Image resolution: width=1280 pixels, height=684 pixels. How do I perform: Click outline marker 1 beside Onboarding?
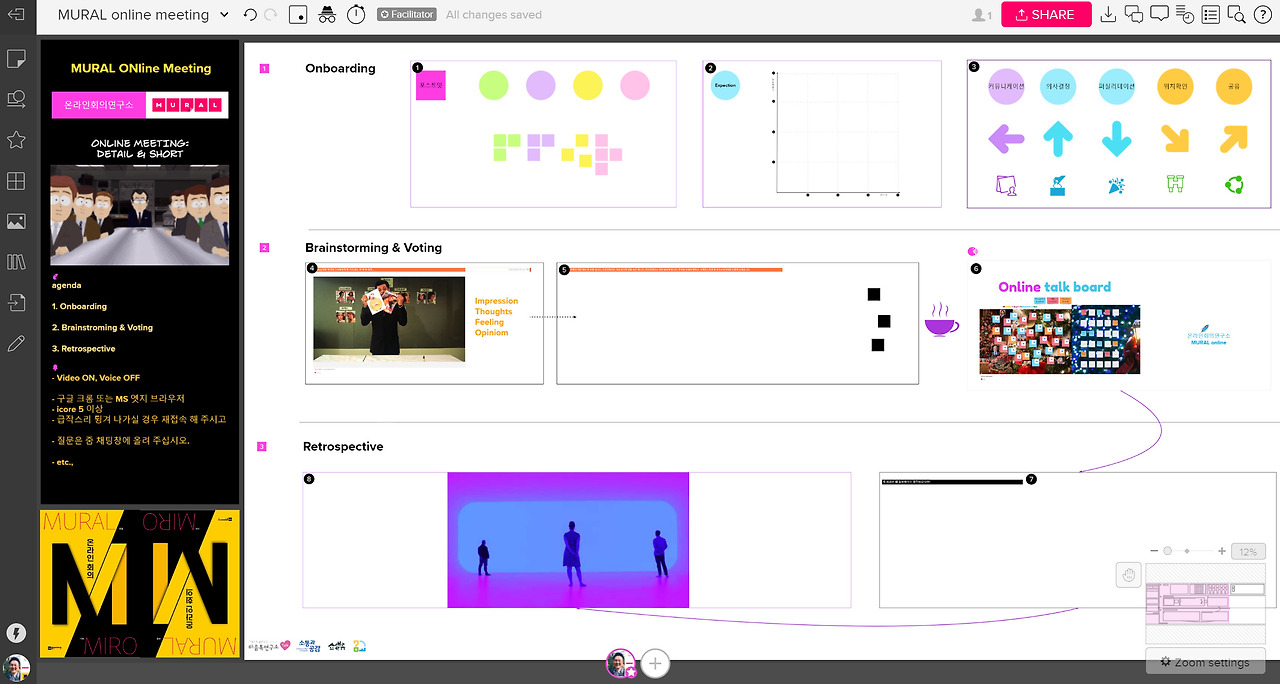(x=264, y=69)
